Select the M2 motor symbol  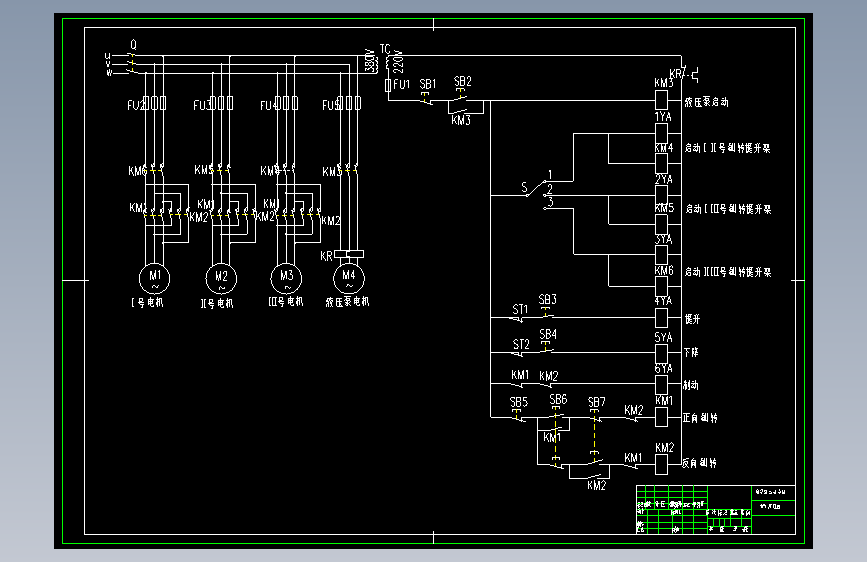tap(221, 279)
